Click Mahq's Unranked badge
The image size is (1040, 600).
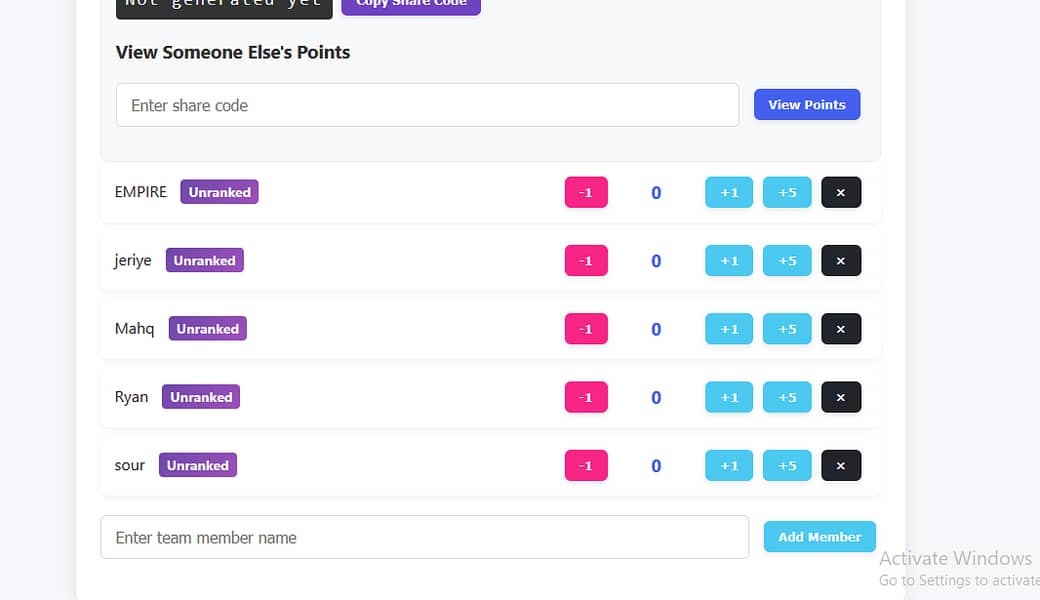(x=208, y=329)
